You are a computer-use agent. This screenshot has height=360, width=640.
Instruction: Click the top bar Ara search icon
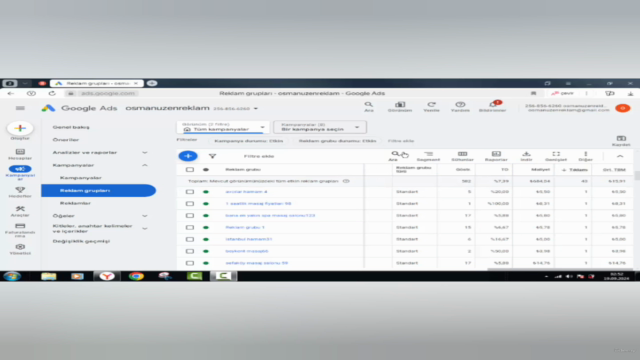369,105
